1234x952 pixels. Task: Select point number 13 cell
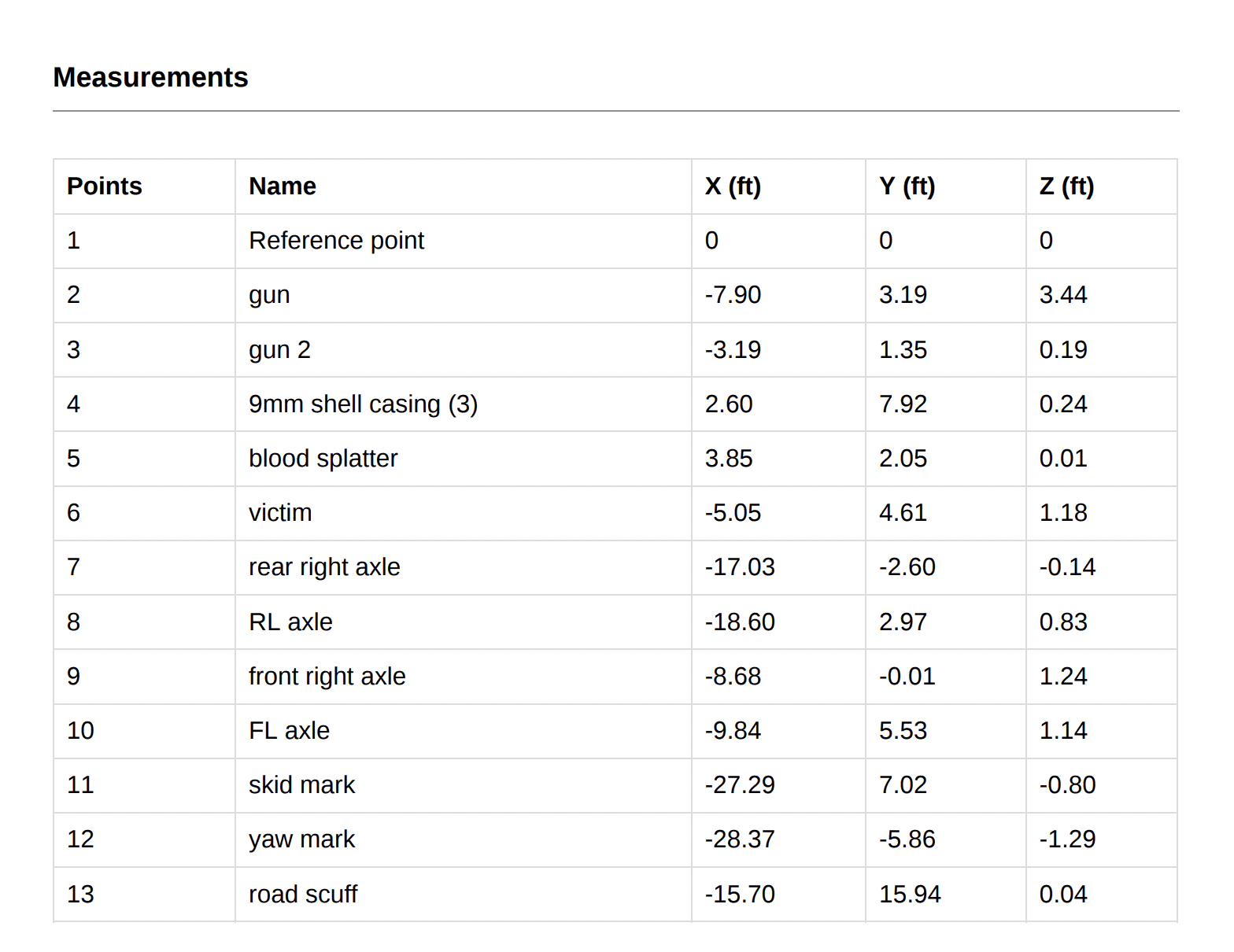tap(80, 895)
